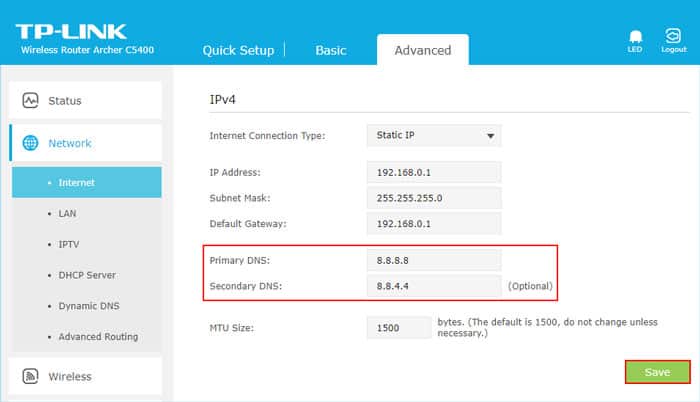This screenshot has width=700, height=402.
Task: Open the Network section label
Action: tap(70, 143)
